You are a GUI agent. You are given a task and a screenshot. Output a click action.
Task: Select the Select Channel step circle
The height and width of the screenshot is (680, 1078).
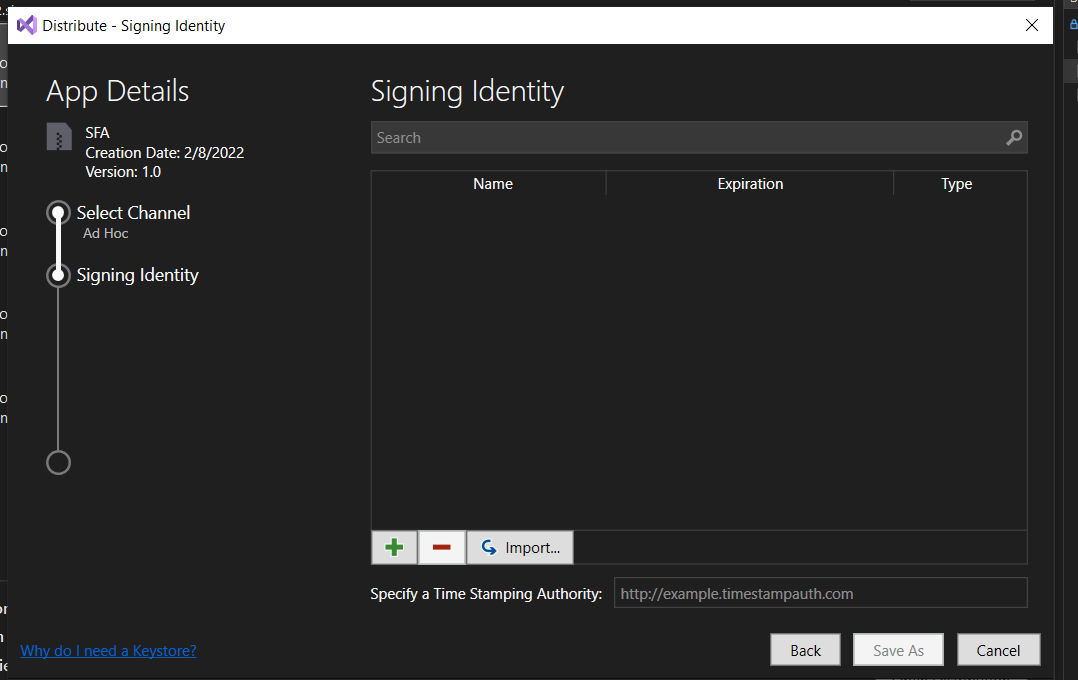(x=58, y=212)
